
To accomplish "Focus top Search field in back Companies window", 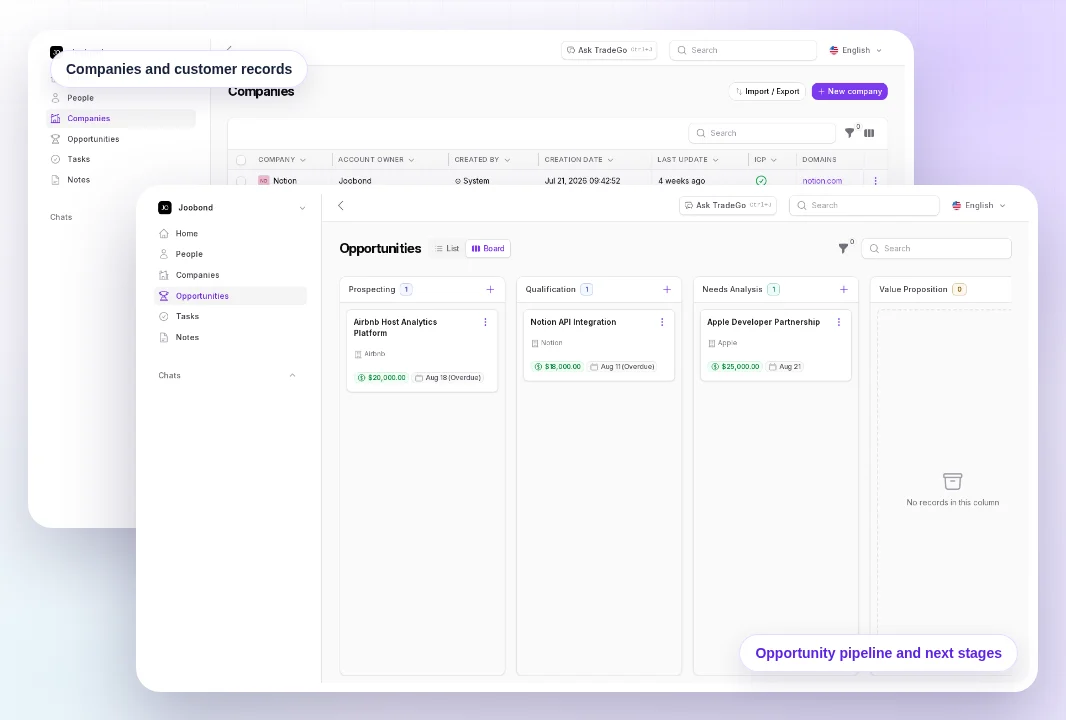I will (x=743, y=50).
